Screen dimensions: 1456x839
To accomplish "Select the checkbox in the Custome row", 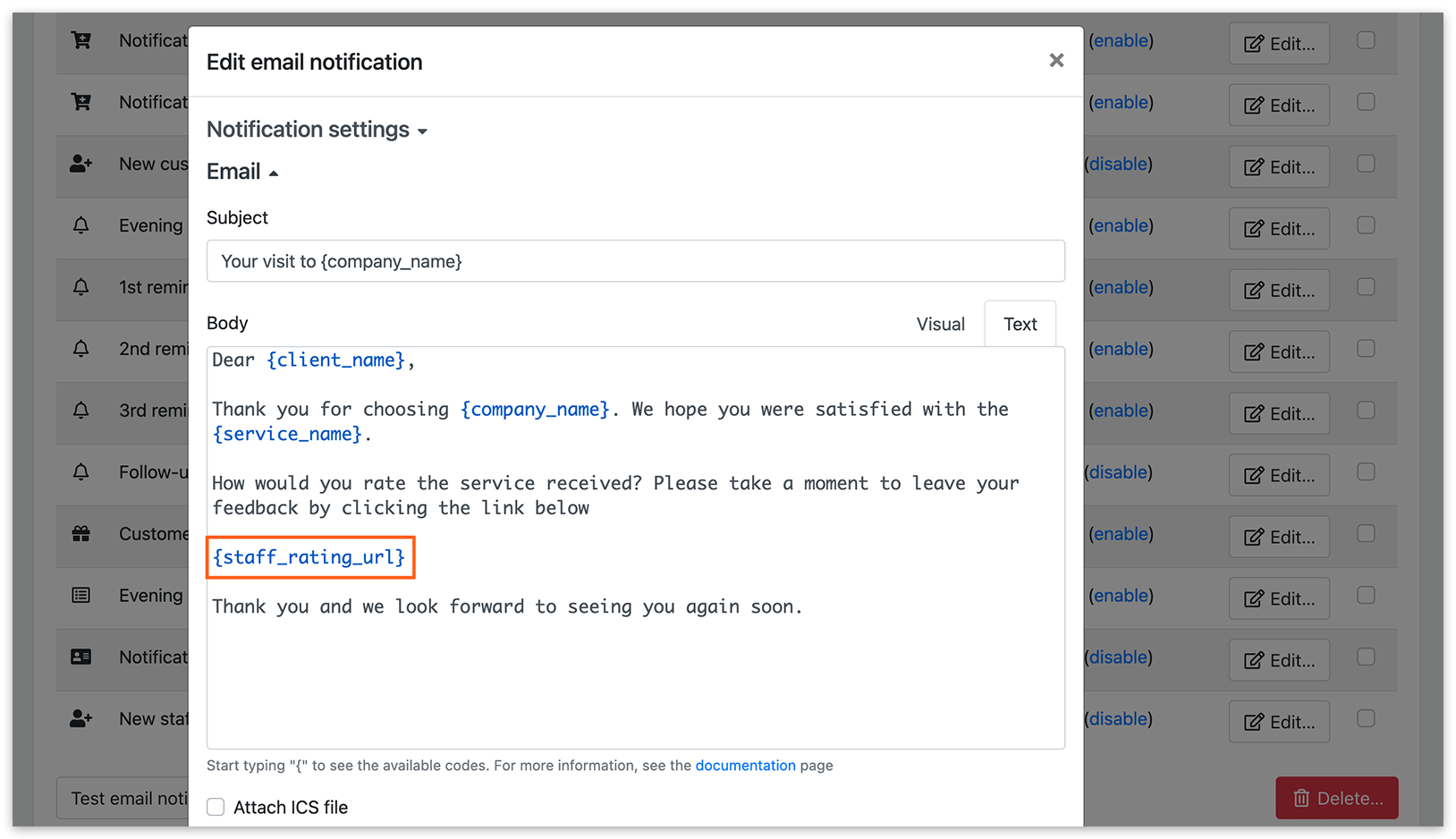I will click(x=1366, y=534).
